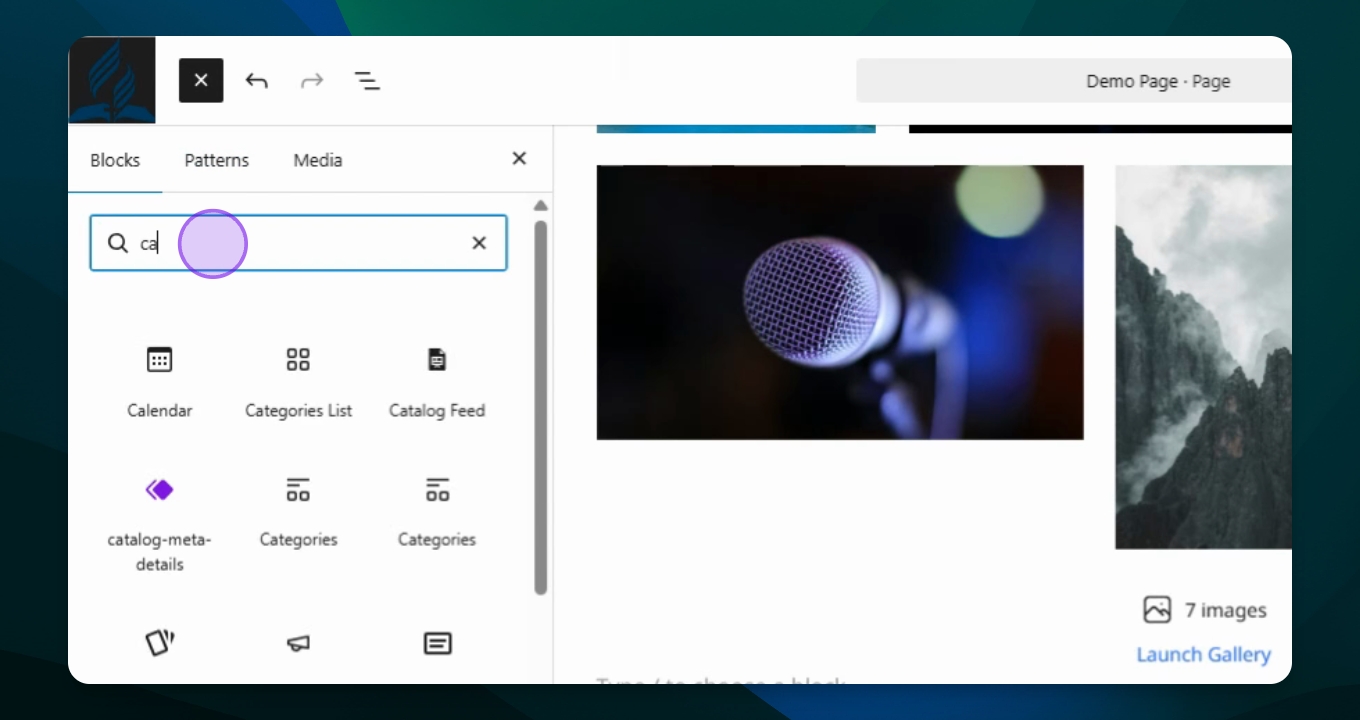Click the 'Catalog Feed' block label
The width and height of the screenshot is (1360, 720).
[x=437, y=410]
